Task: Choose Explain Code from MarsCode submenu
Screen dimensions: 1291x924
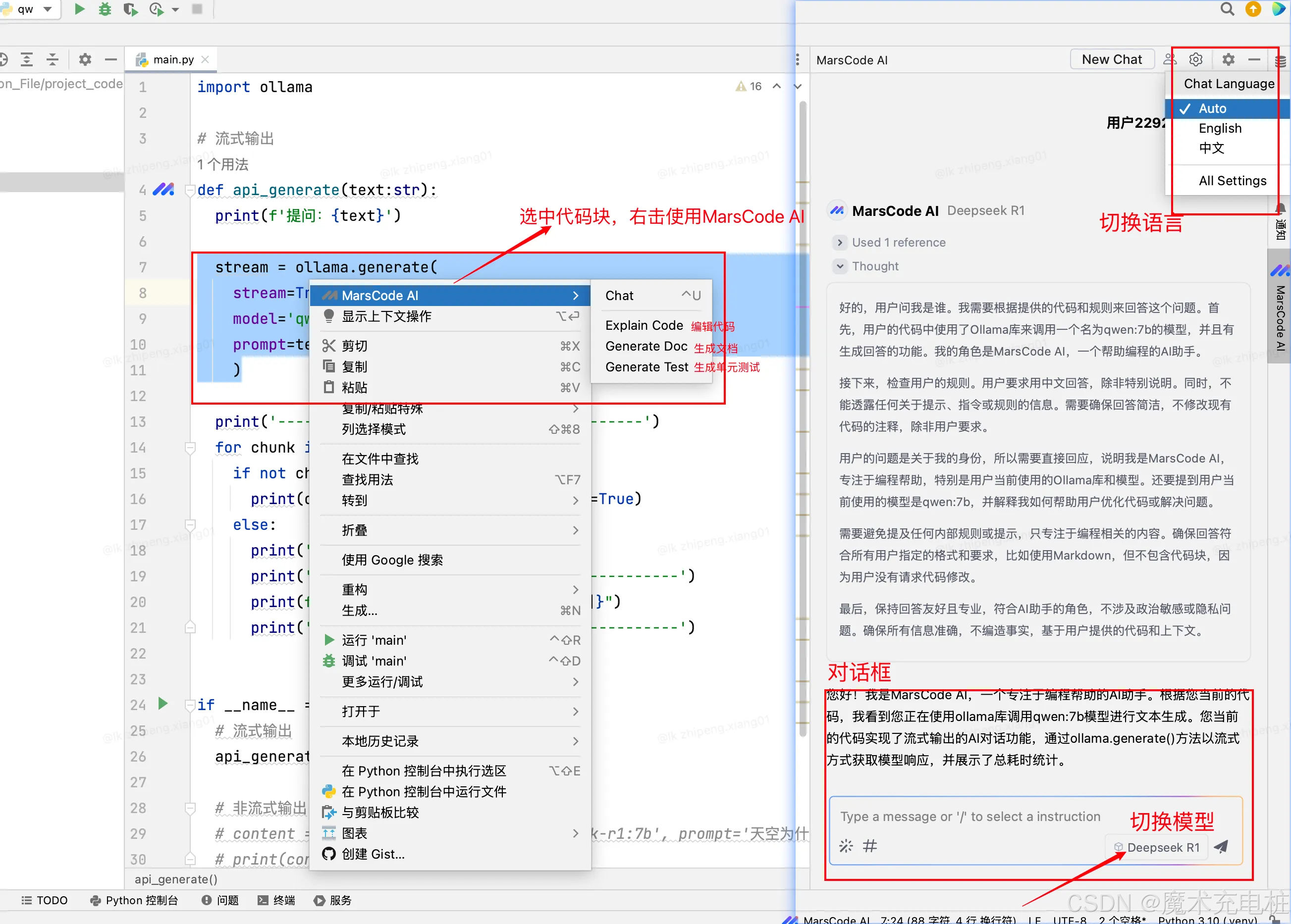Action: pyautogui.click(x=644, y=325)
